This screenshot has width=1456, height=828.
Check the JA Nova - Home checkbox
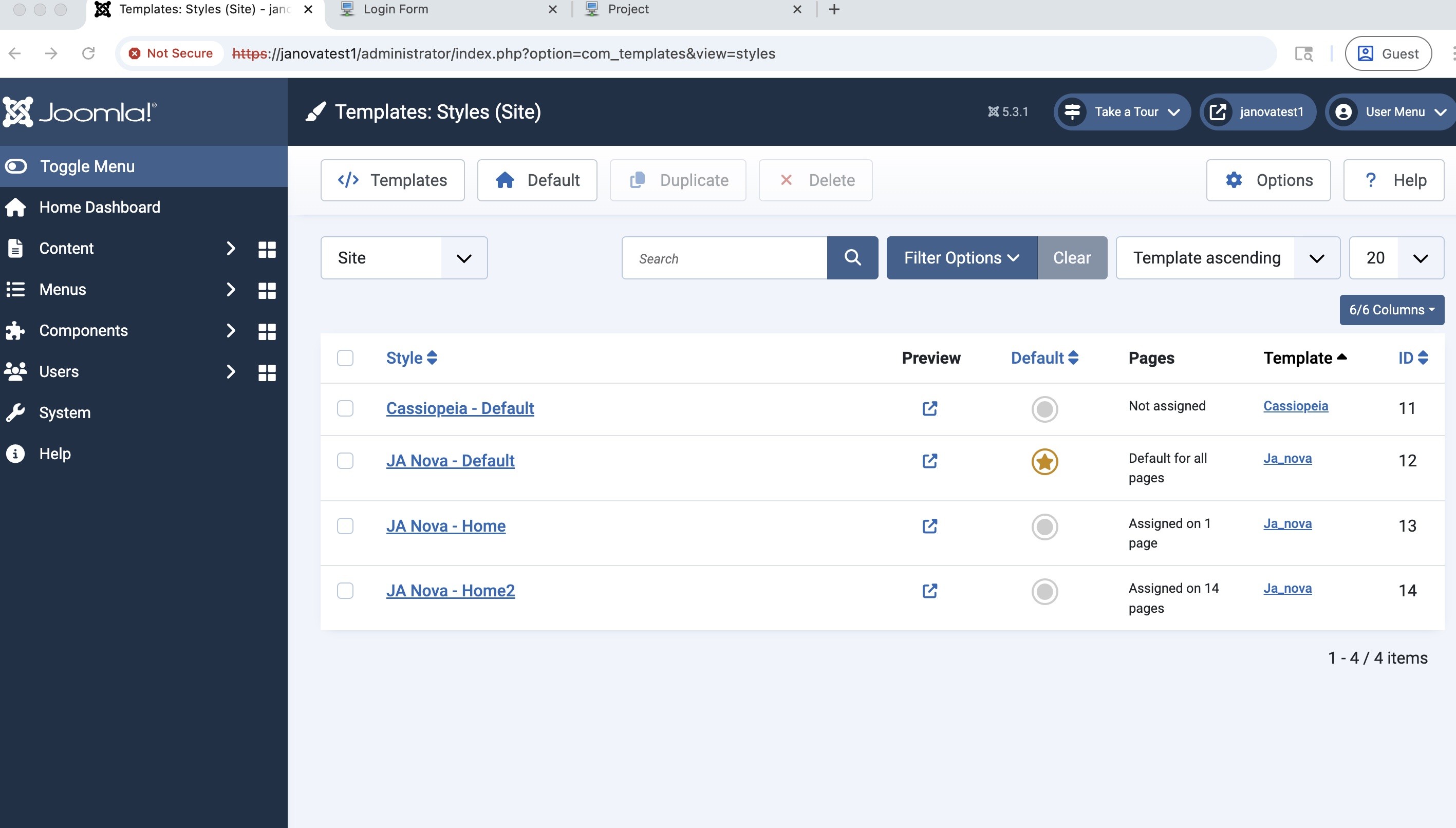[x=345, y=525]
